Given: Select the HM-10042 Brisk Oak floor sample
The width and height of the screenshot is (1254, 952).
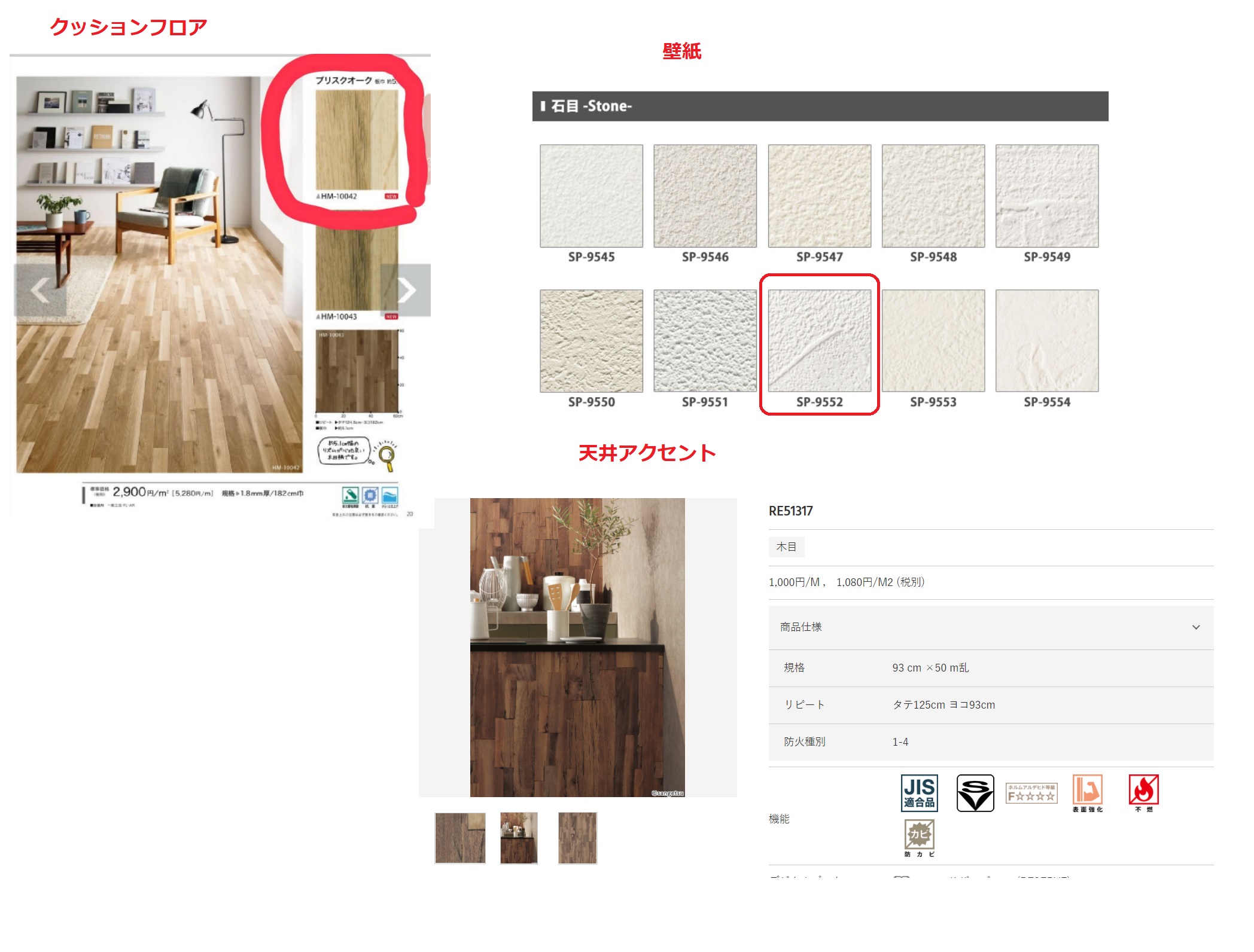Looking at the screenshot, I should 357,141.
